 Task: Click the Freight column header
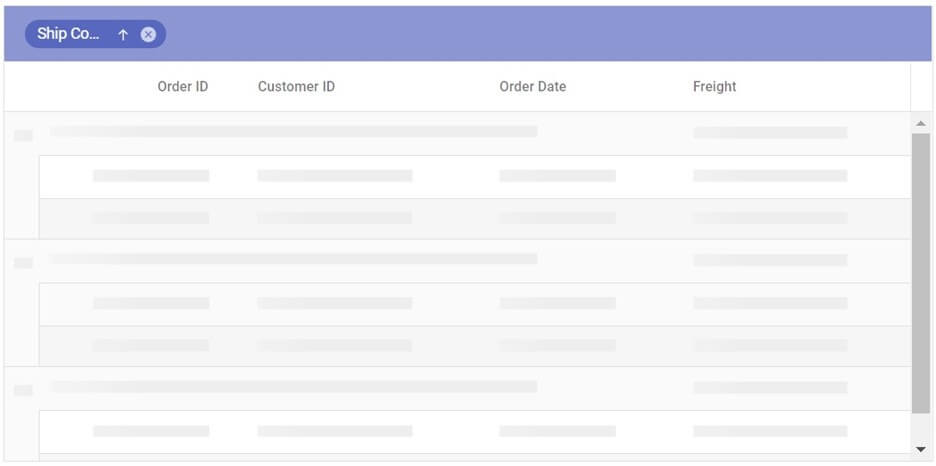click(x=714, y=87)
